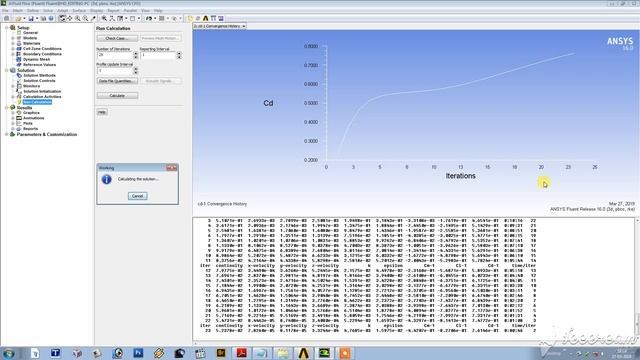Click the Graphics tree icon

point(19,113)
